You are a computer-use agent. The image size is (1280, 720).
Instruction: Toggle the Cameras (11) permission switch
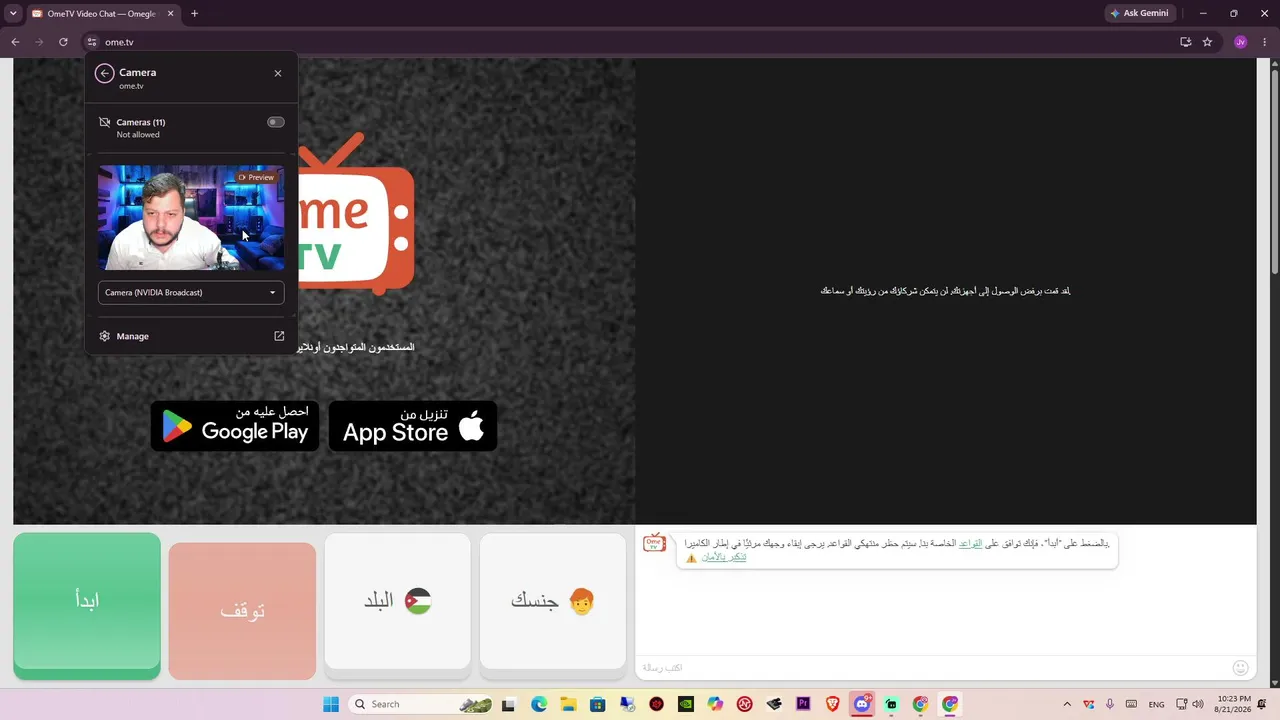[x=275, y=122]
